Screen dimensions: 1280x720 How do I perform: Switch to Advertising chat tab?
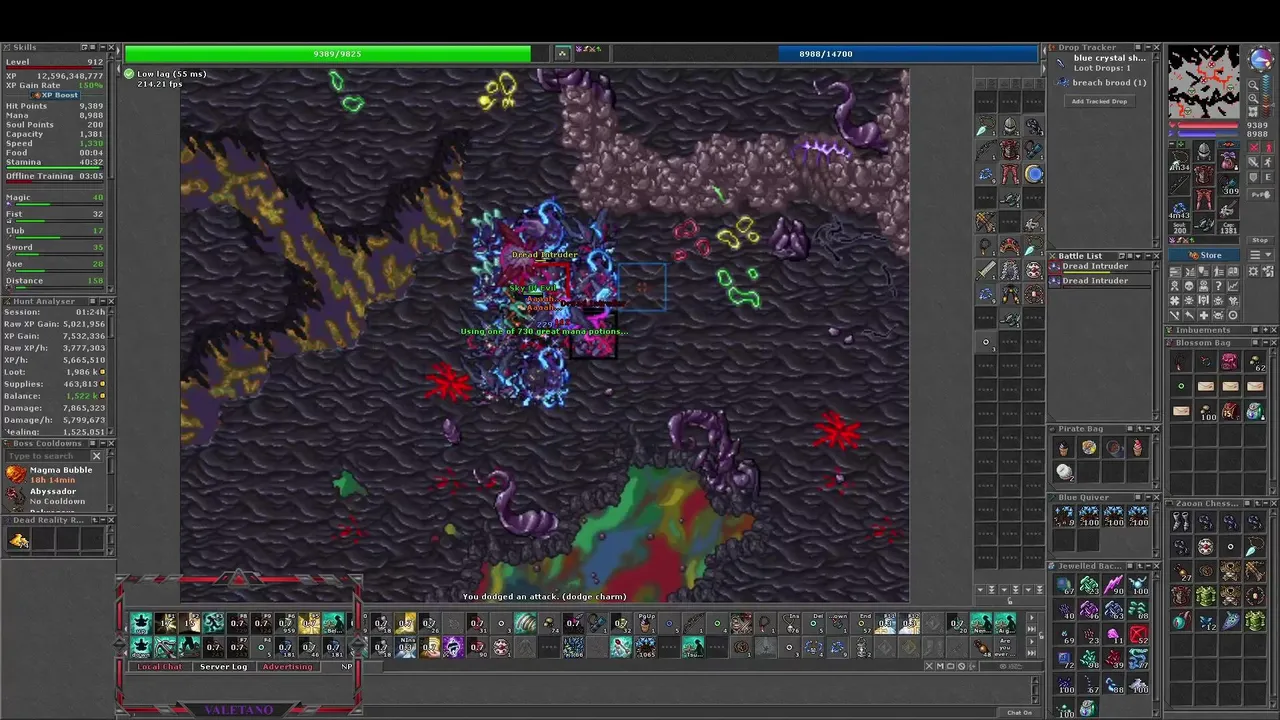point(287,667)
